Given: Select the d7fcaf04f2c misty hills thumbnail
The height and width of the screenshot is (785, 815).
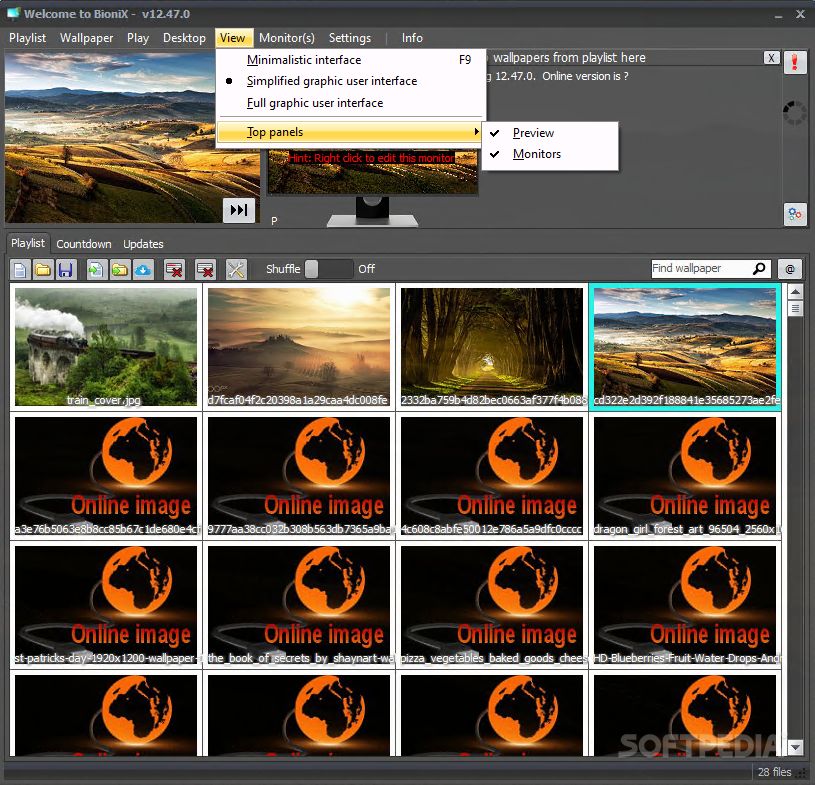Looking at the screenshot, I should click(x=299, y=347).
